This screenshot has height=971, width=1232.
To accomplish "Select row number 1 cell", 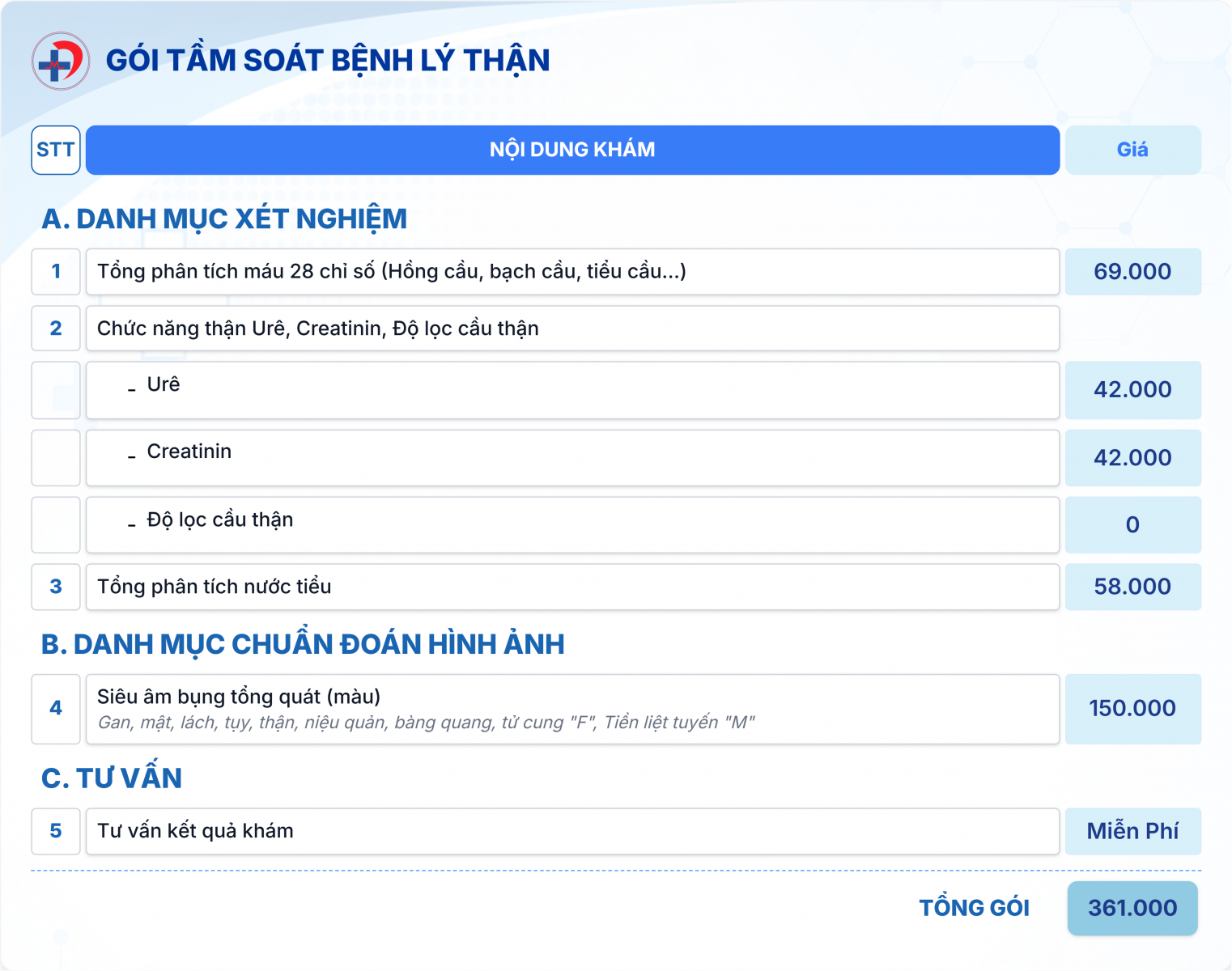I will [x=56, y=272].
